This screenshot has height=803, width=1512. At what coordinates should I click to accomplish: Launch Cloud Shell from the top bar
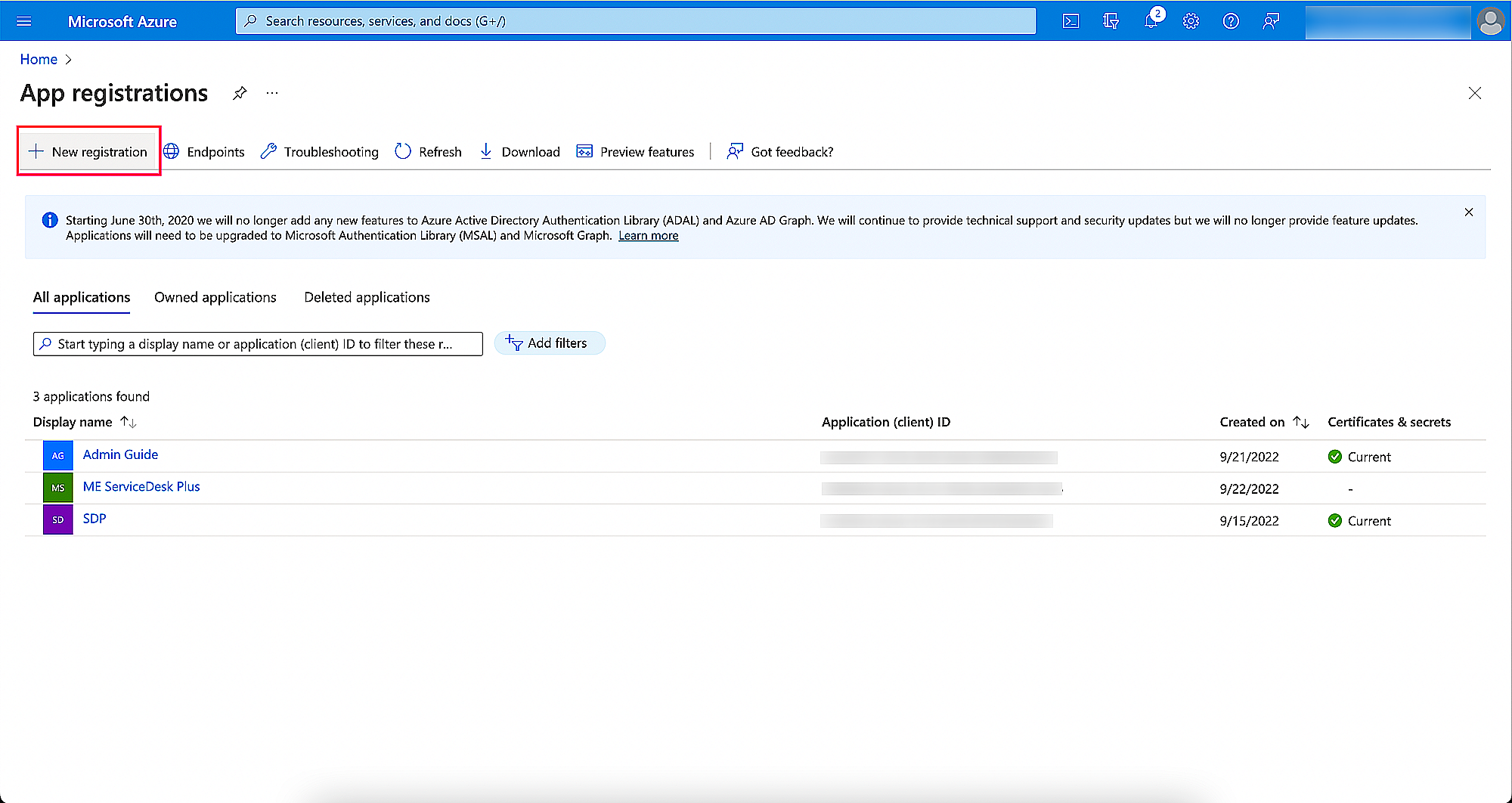tap(1071, 21)
